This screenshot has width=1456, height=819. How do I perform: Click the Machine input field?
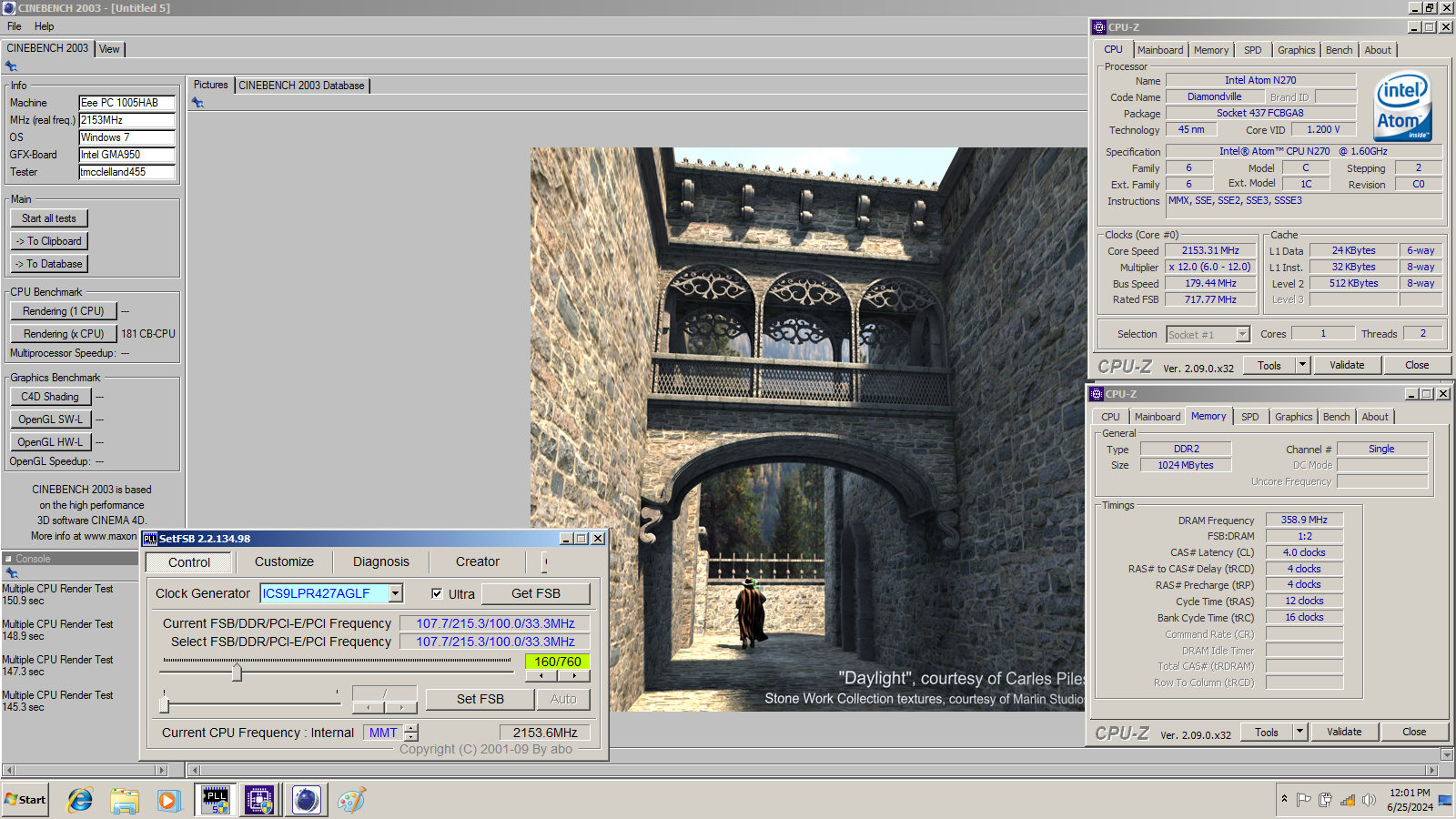126,103
